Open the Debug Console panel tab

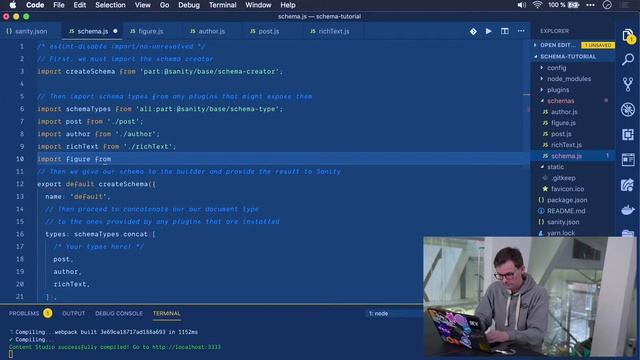click(119, 313)
